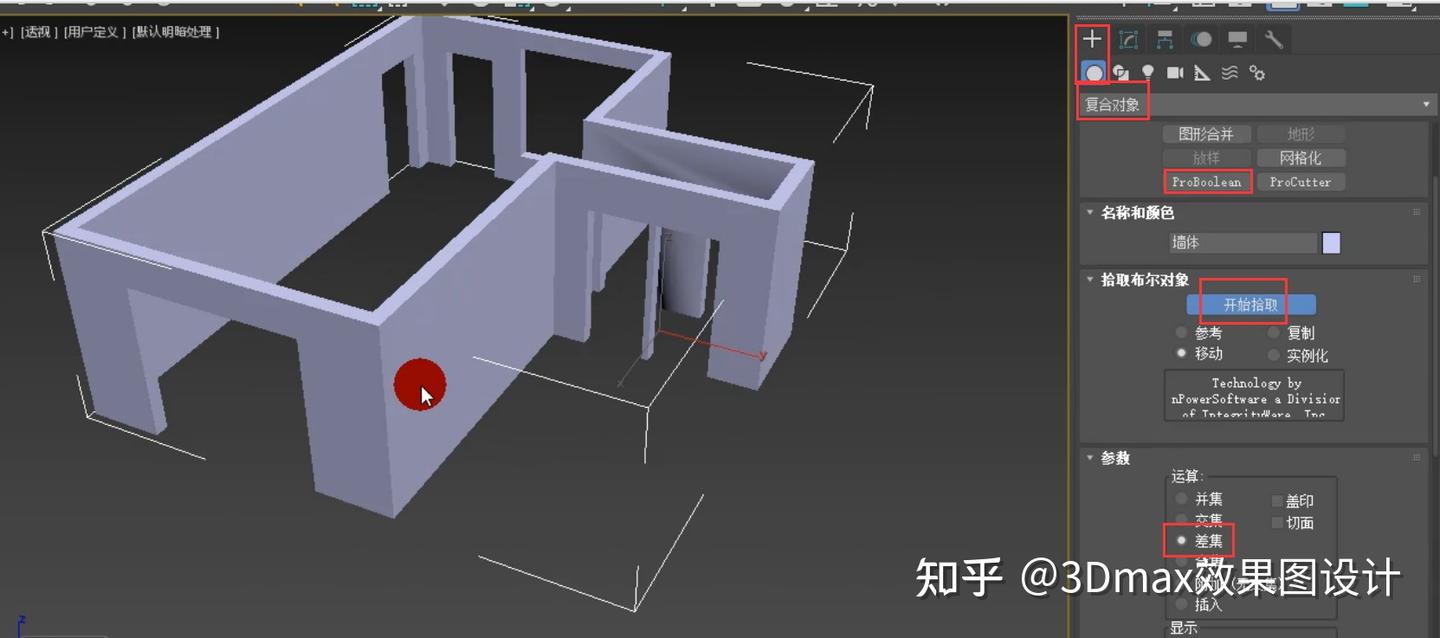Select the Shapes creation icon
1440x638 pixels.
click(1121, 73)
